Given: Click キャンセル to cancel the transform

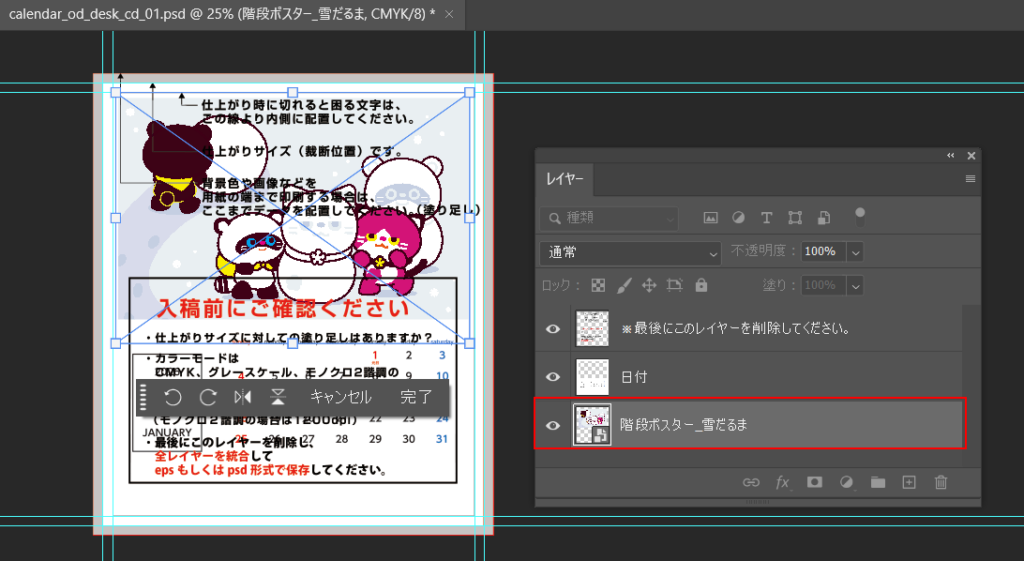Looking at the screenshot, I should pos(340,397).
